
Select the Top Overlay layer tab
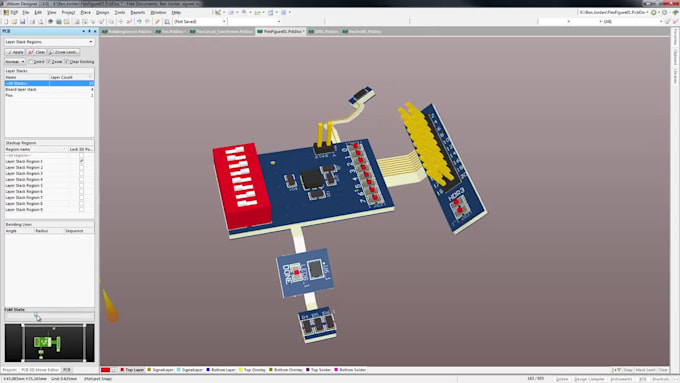(x=252, y=370)
